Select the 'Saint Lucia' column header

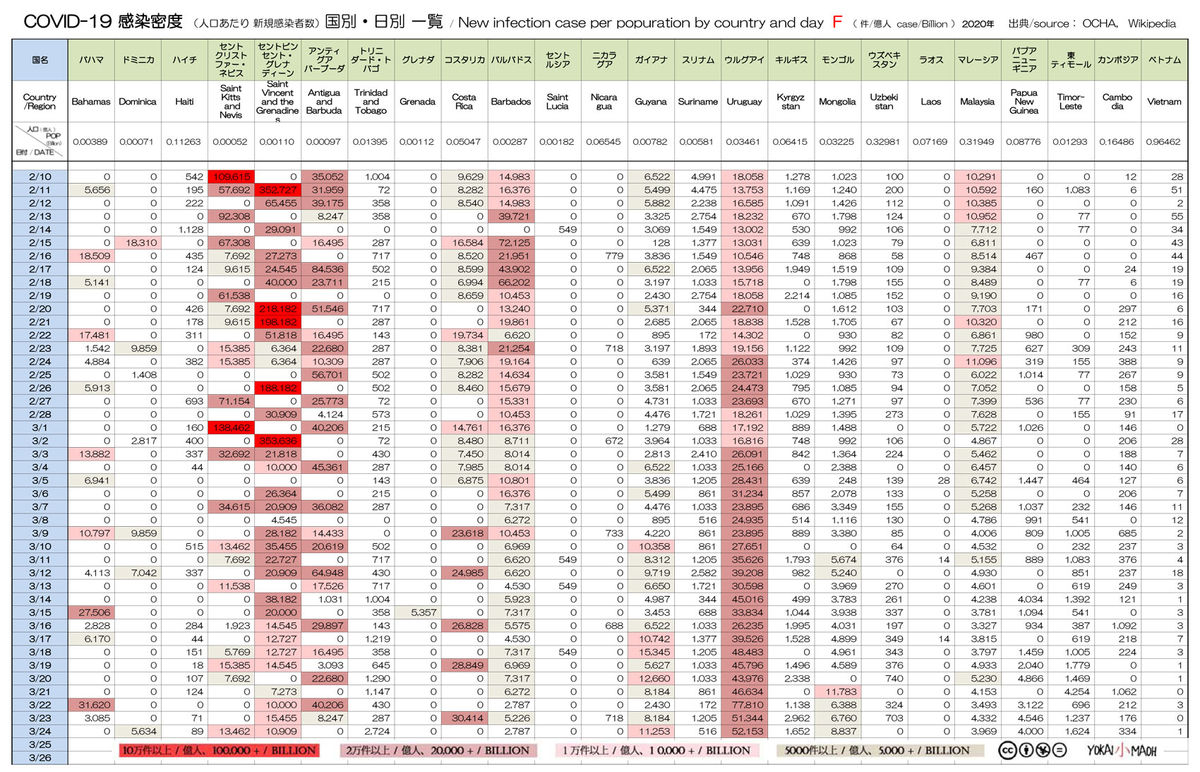pos(557,102)
